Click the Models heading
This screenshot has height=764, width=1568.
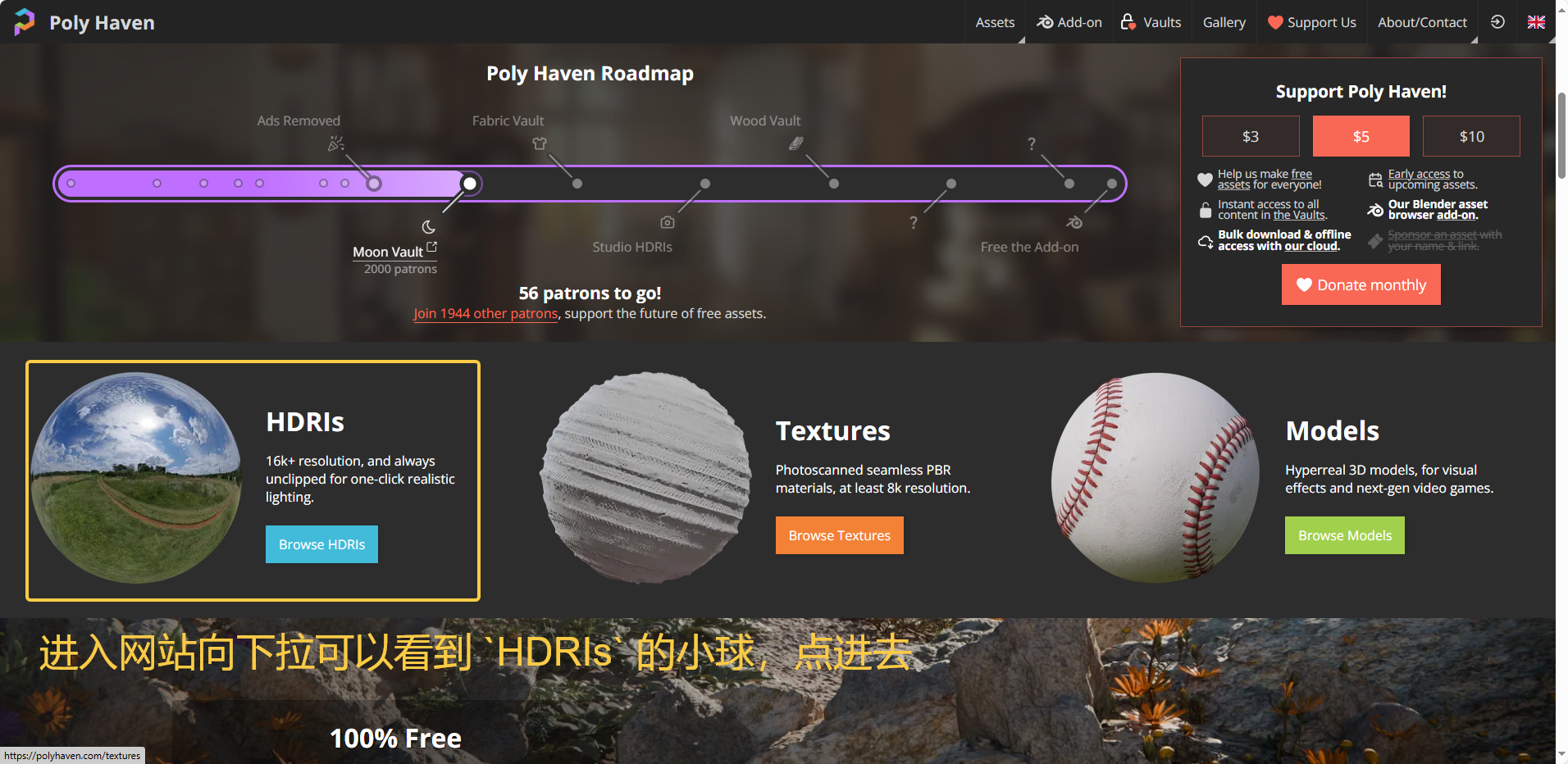(x=1332, y=431)
